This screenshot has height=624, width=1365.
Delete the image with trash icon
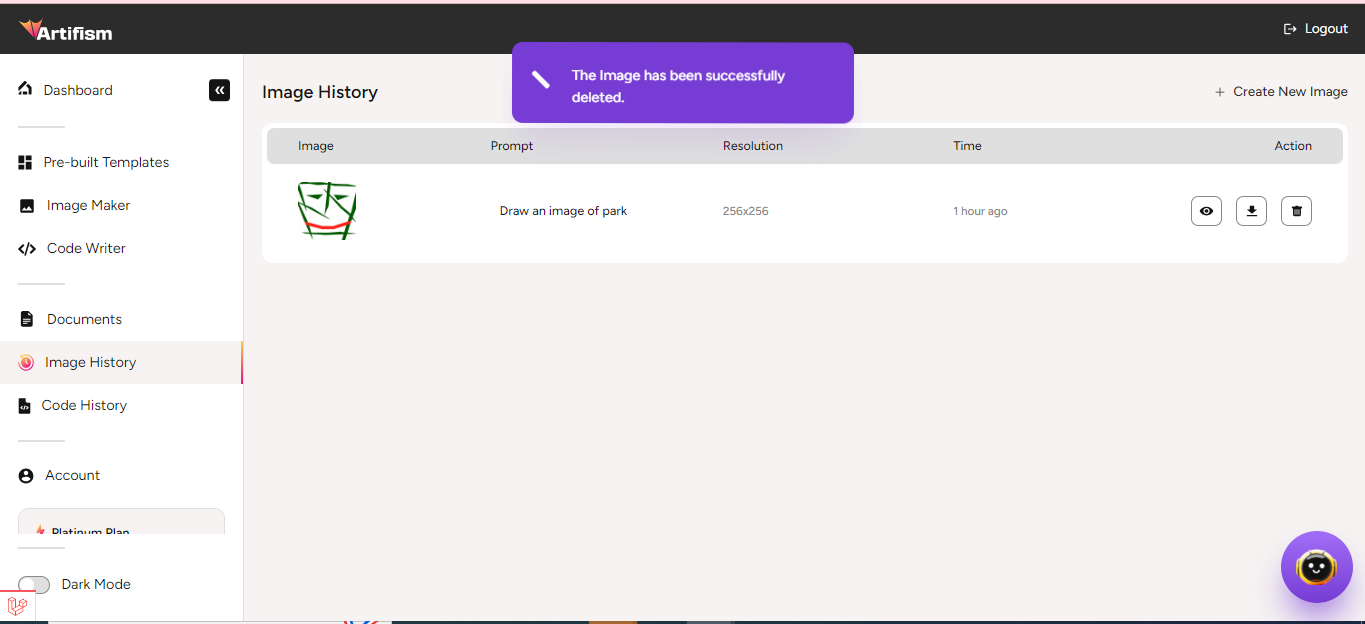coord(1296,211)
